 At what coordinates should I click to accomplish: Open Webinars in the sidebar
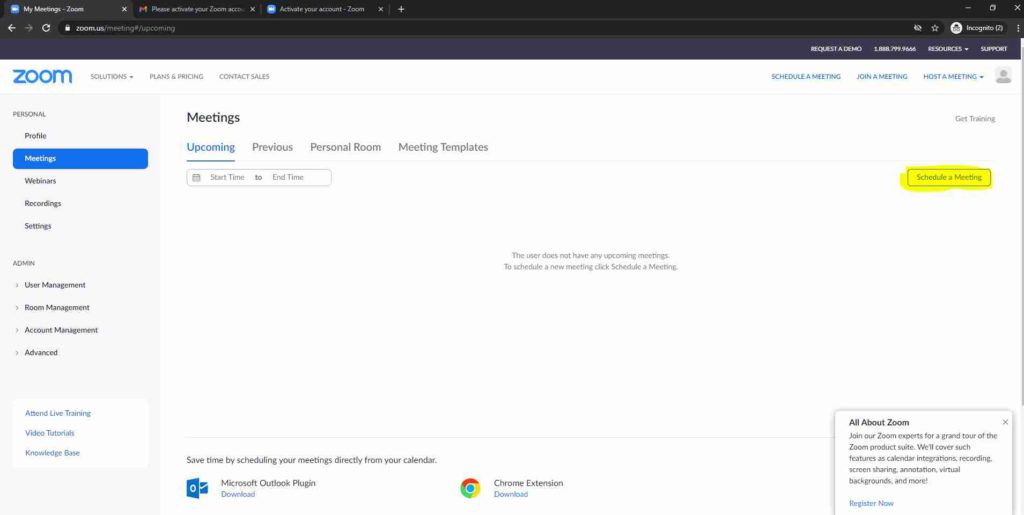(x=40, y=181)
